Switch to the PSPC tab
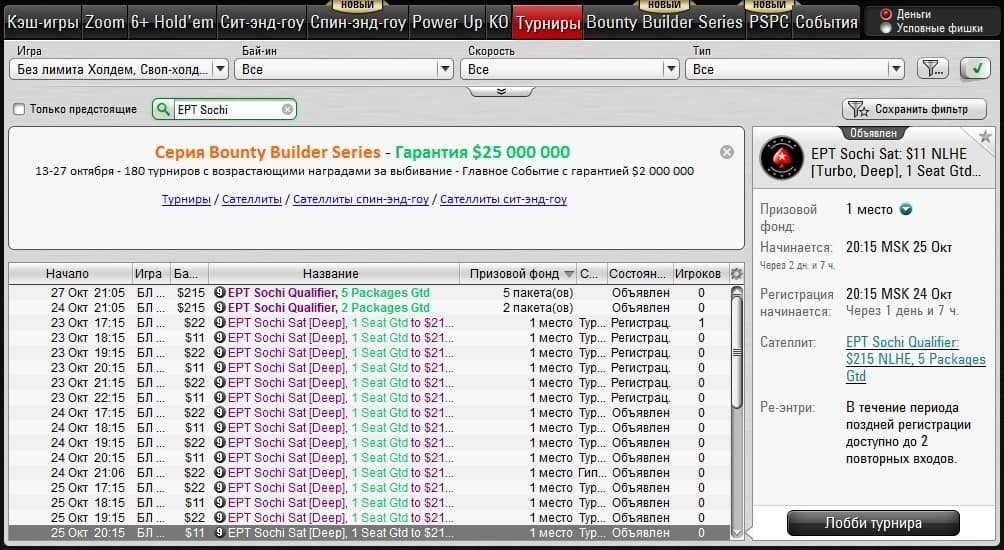1004x550 pixels. coord(769,22)
